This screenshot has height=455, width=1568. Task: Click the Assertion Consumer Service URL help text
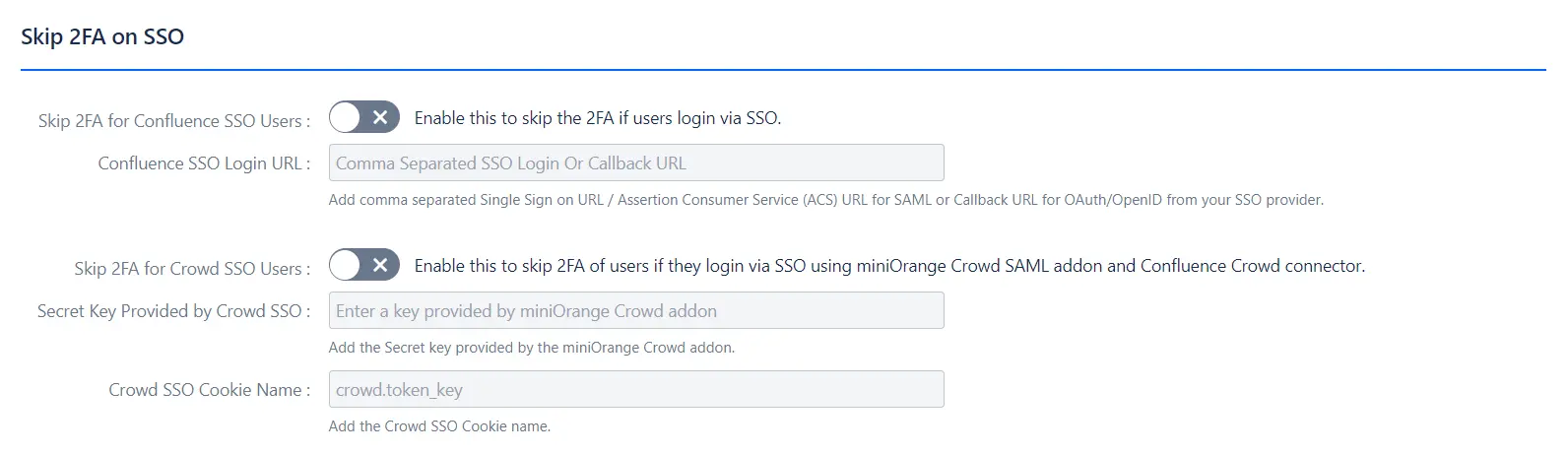click(825, 200)
